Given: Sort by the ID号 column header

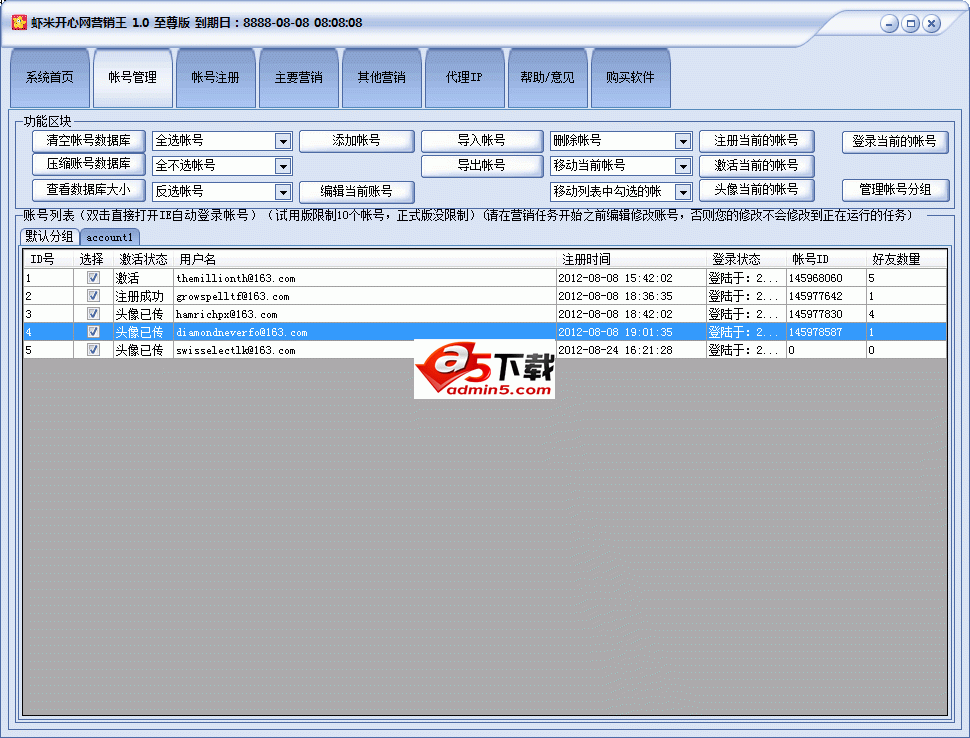Looking at the screenshot, I should point(49,259).
